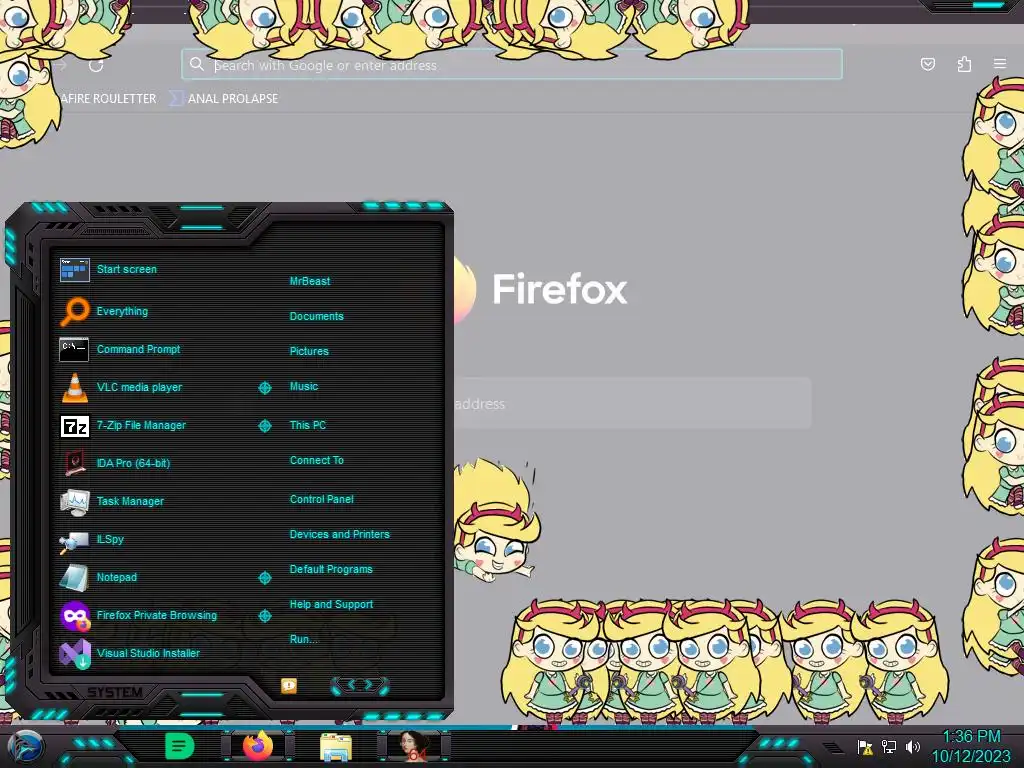Open the clock showing 1:36 PM
The width and height of the screenshot is (1024, 768).
tap(971, 746)
